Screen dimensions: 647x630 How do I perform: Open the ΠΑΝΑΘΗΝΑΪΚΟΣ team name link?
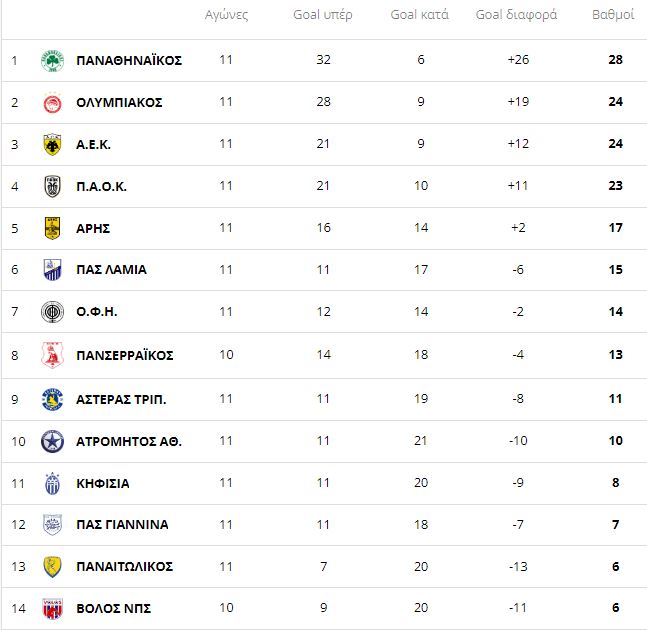129,61
